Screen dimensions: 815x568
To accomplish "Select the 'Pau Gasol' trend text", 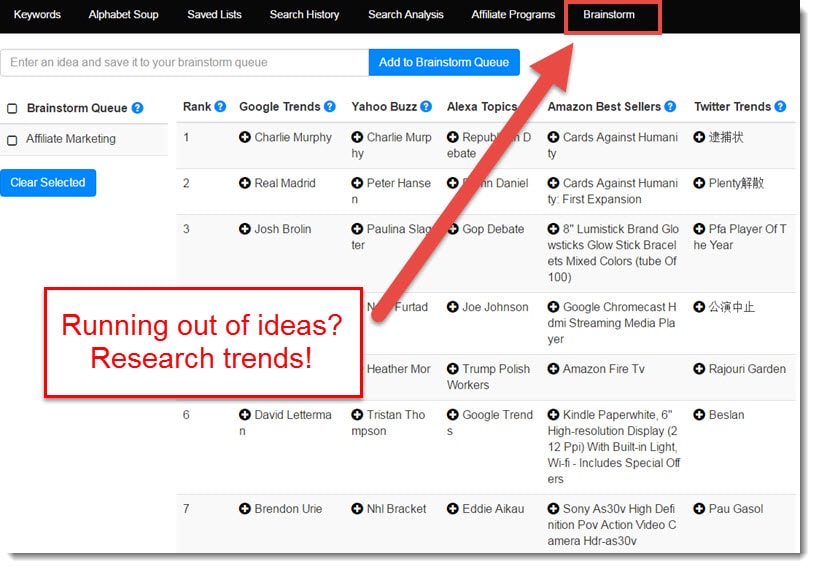I will [736, 509].
